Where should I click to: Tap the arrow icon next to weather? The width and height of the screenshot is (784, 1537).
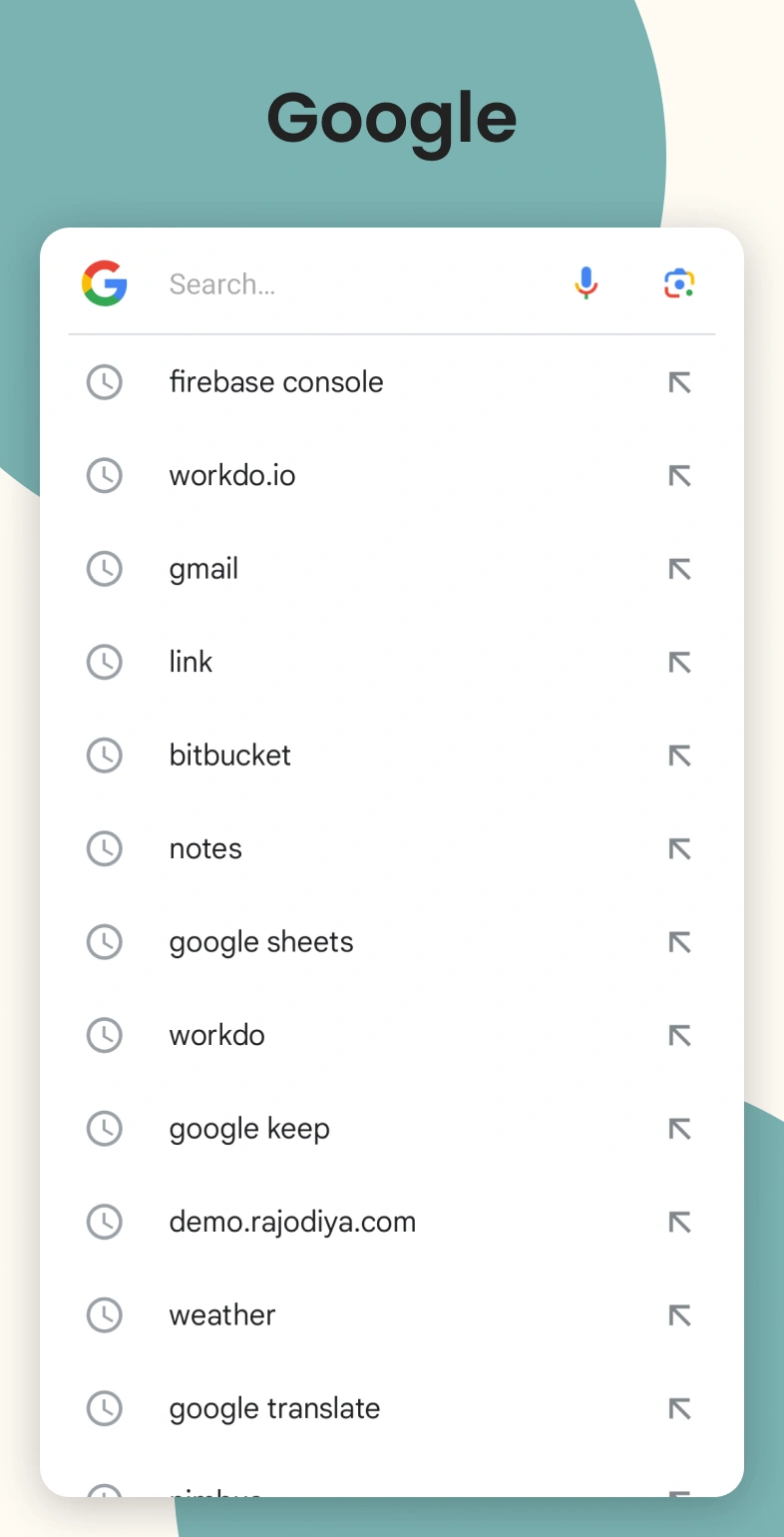pos(679,1315)
